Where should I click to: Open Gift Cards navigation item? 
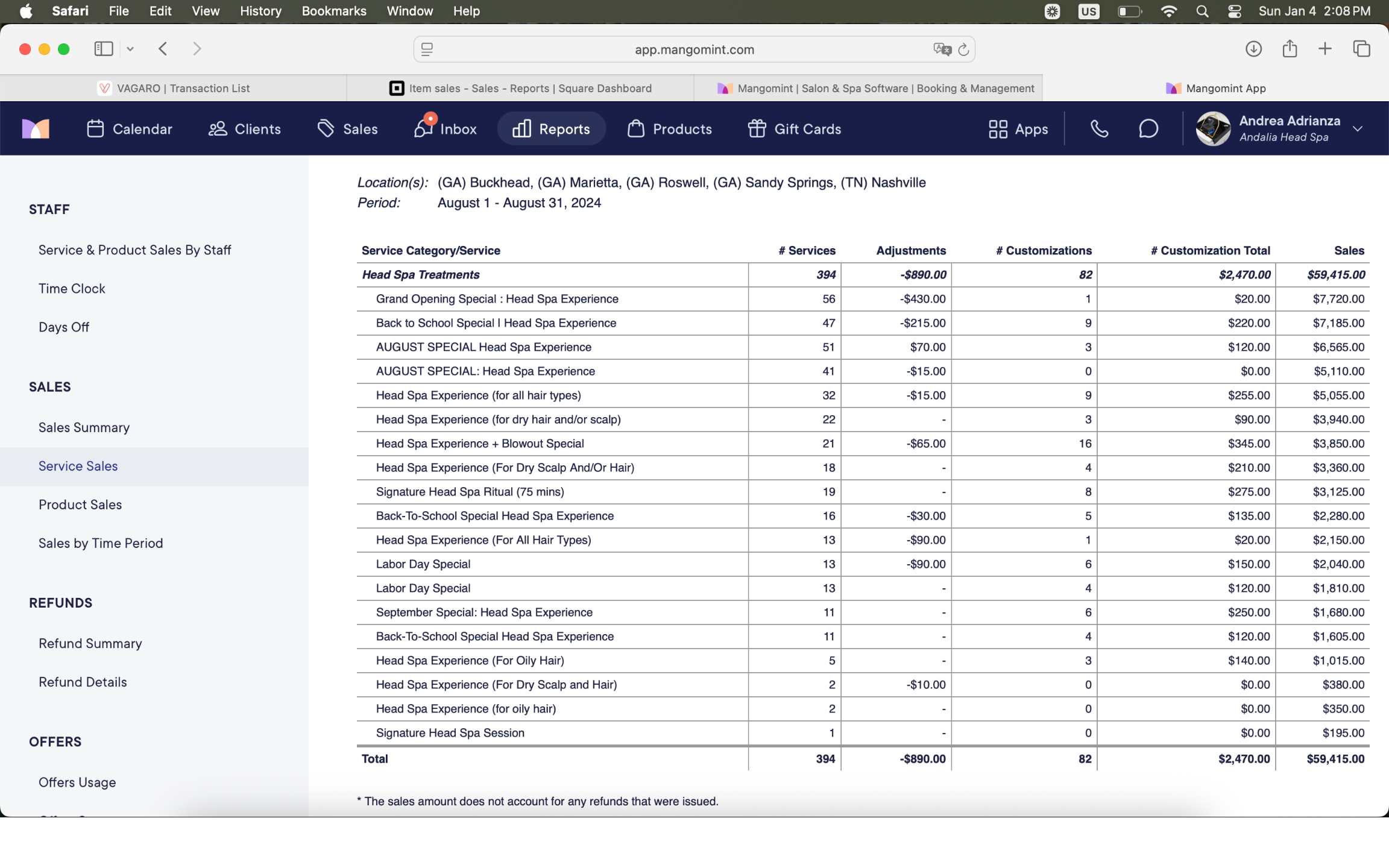[794, 128]
